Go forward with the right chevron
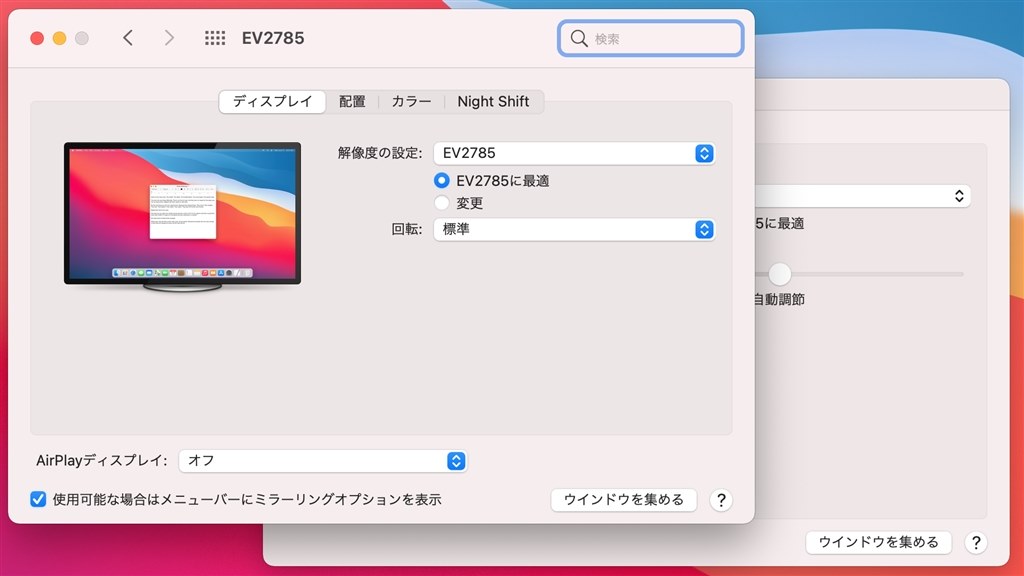This screenshot has height=576, width=1024. [169, 38]
